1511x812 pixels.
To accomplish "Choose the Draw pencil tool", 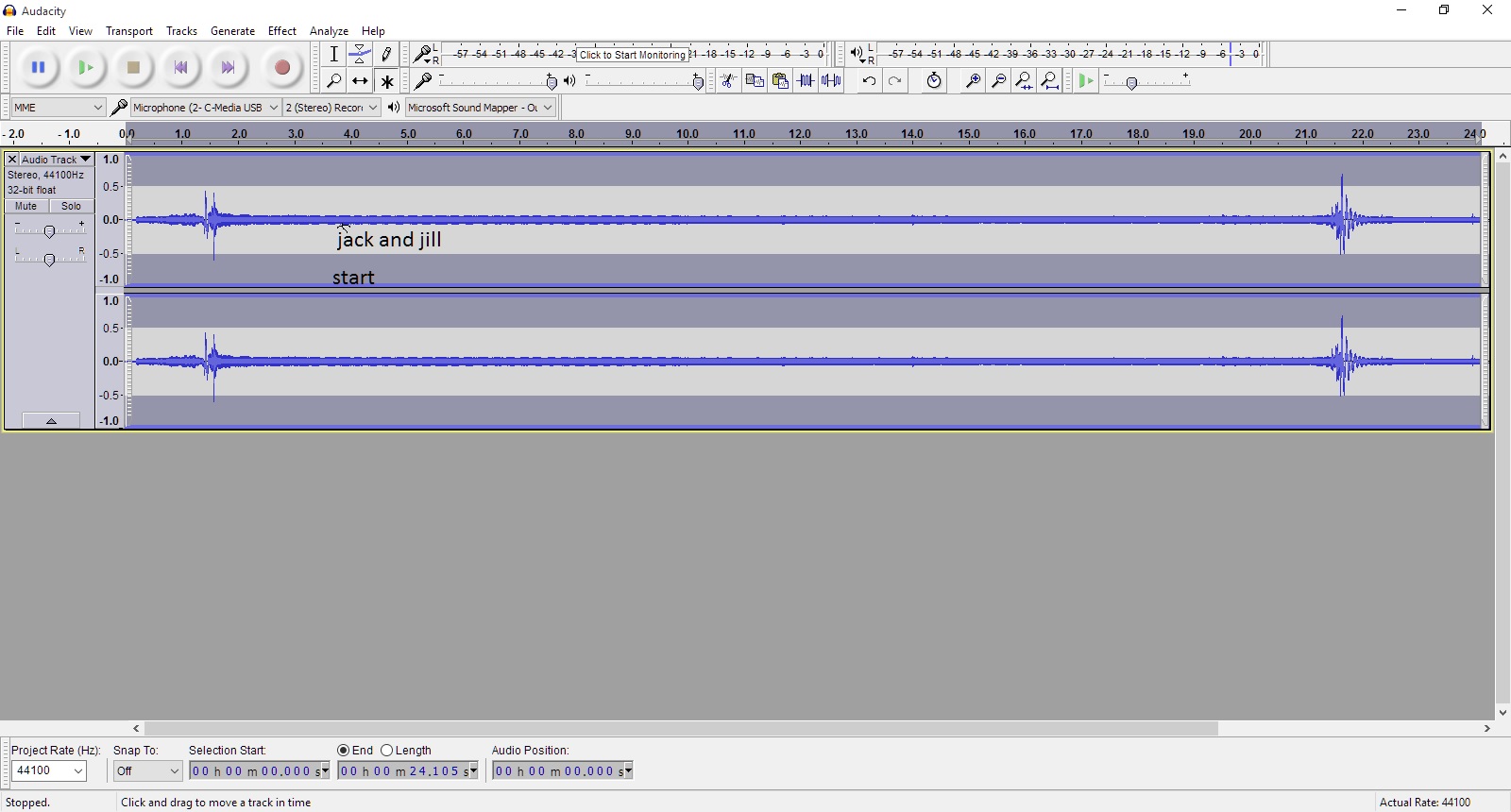I will click(386, 55).
